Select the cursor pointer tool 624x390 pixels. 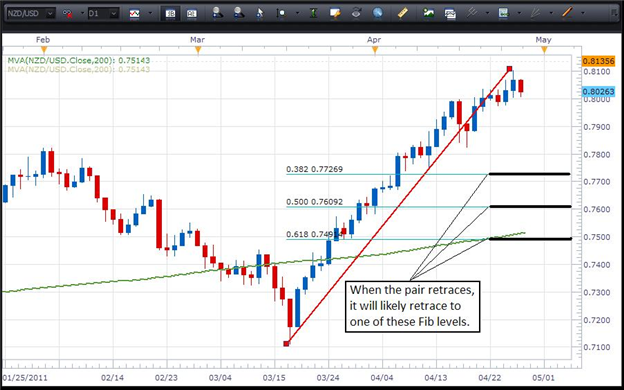point(260,14)
